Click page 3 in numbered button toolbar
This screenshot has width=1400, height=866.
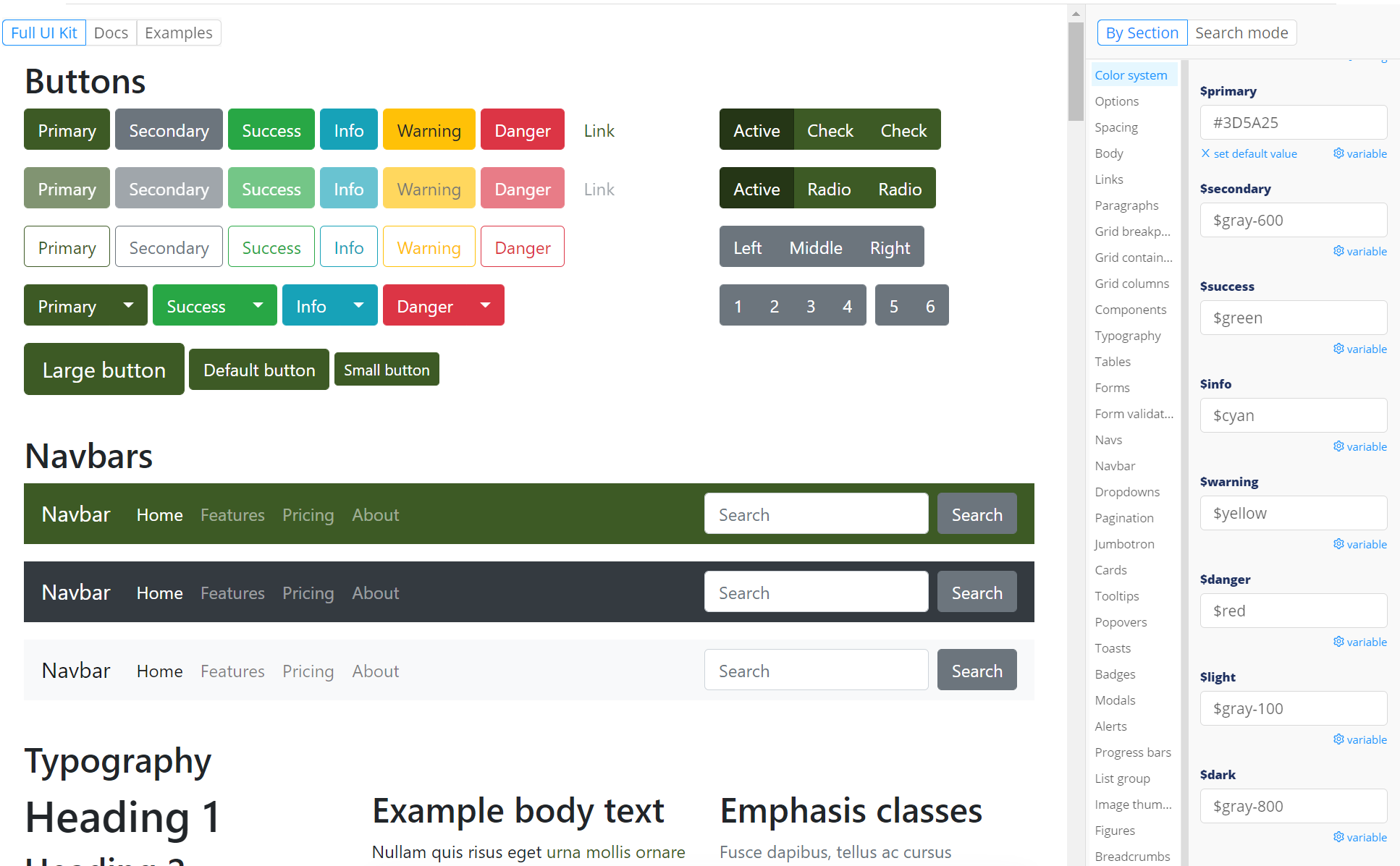click(x=811, y=305)
